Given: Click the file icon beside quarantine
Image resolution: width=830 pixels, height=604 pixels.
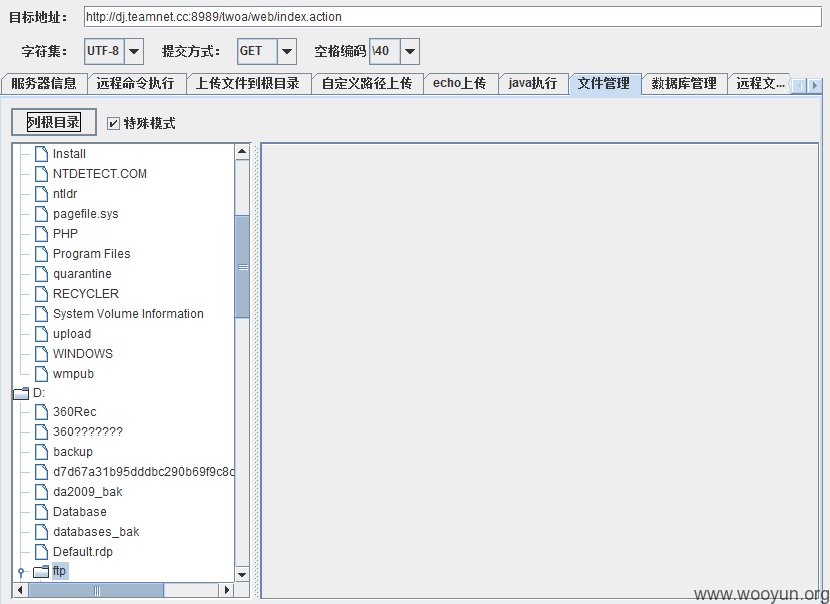Looking at the screenshot, I should [41, 274].
